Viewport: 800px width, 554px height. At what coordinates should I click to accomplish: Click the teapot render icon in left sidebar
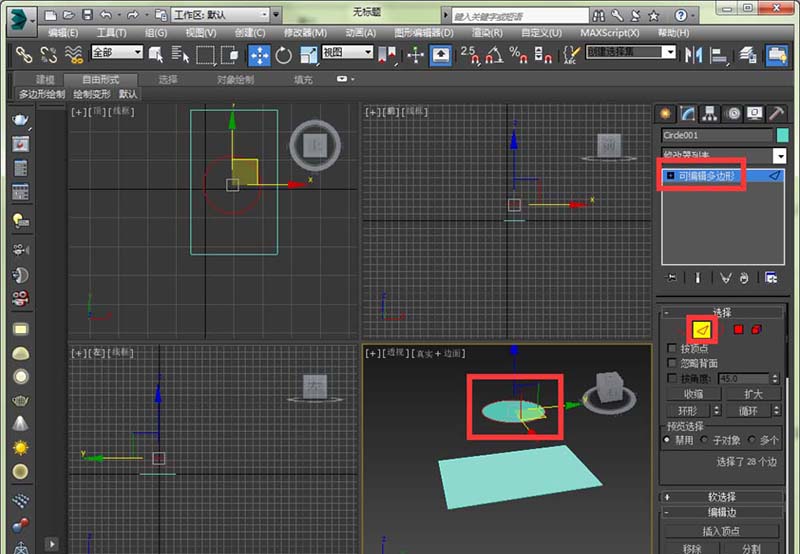click(20, 120)
